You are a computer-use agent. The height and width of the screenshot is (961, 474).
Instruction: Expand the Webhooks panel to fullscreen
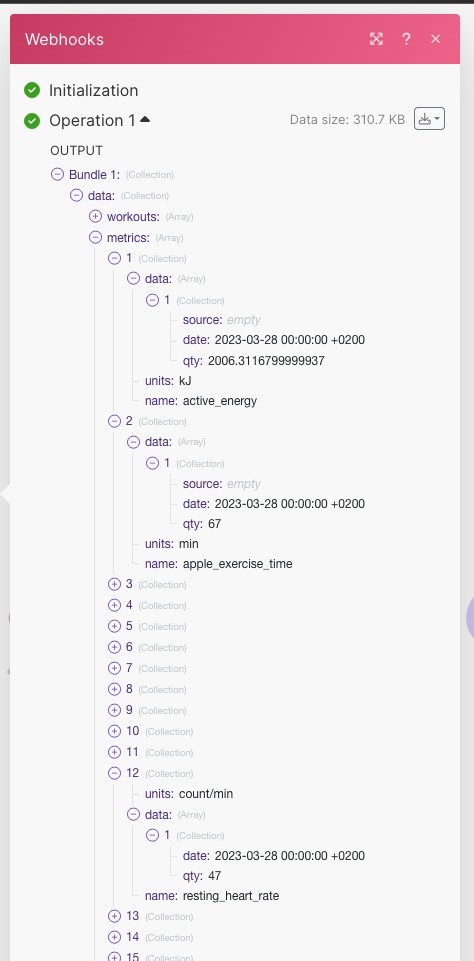click(377, 39)
